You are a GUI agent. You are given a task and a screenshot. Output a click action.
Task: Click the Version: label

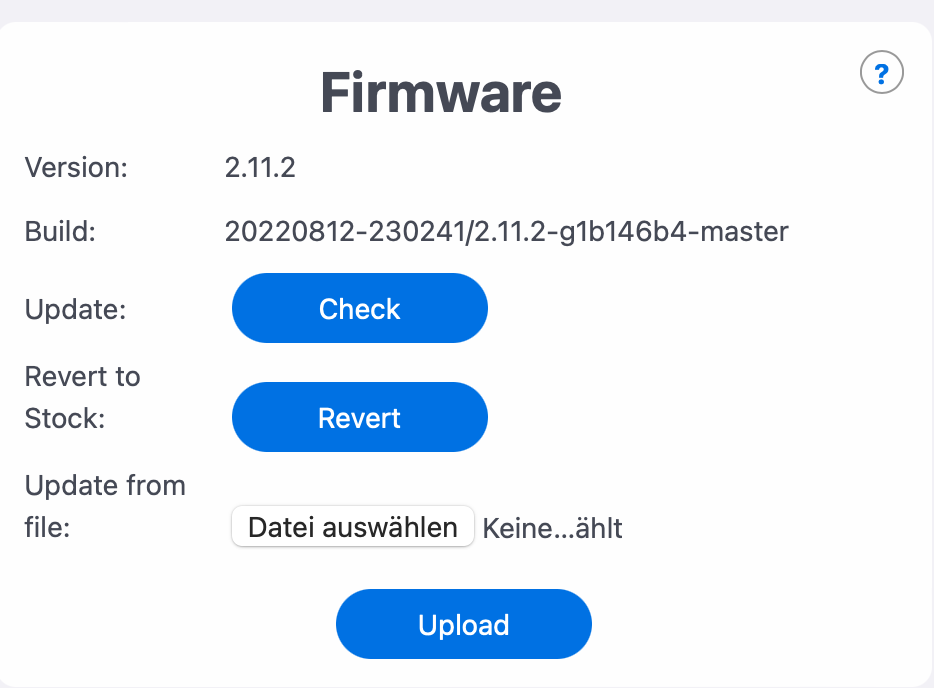click(x=76, y=167)
